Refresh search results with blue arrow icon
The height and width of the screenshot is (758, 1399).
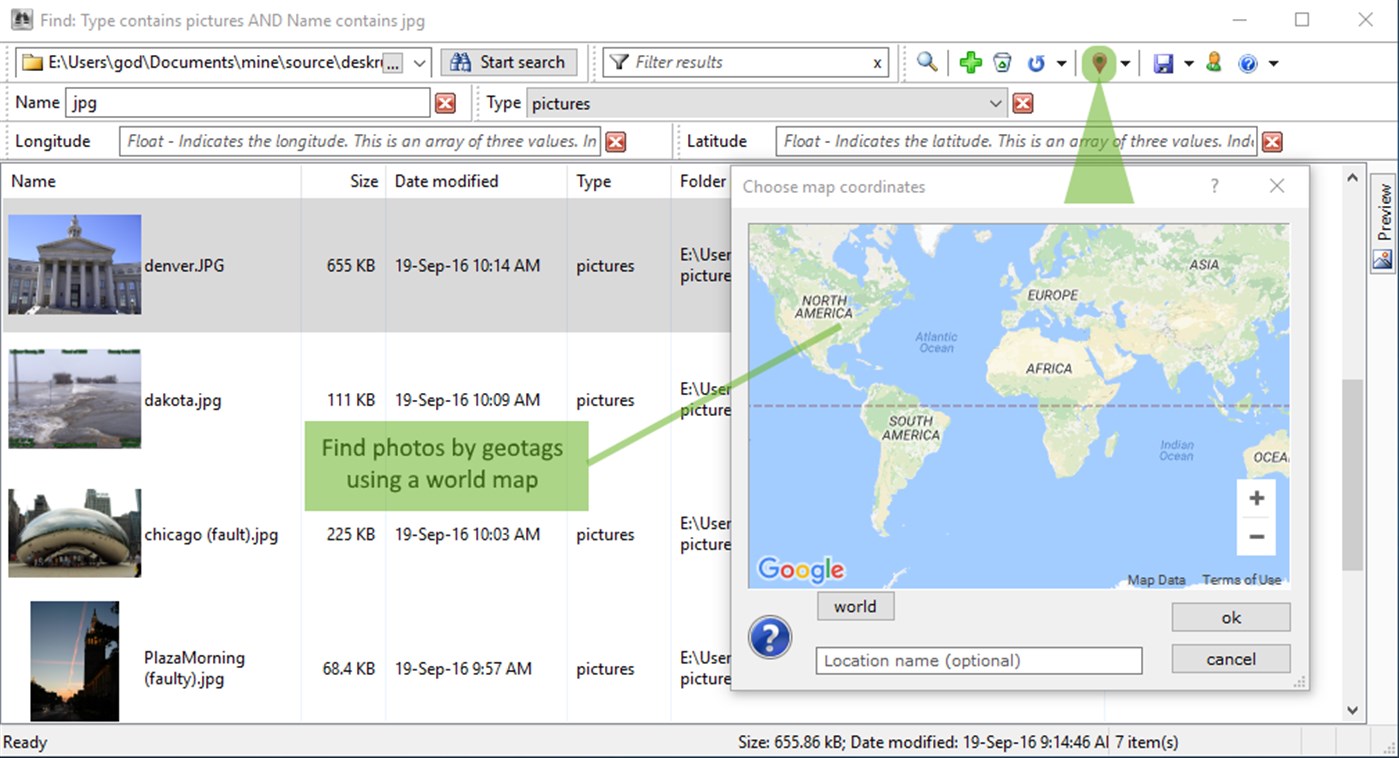click(1037, 62)
